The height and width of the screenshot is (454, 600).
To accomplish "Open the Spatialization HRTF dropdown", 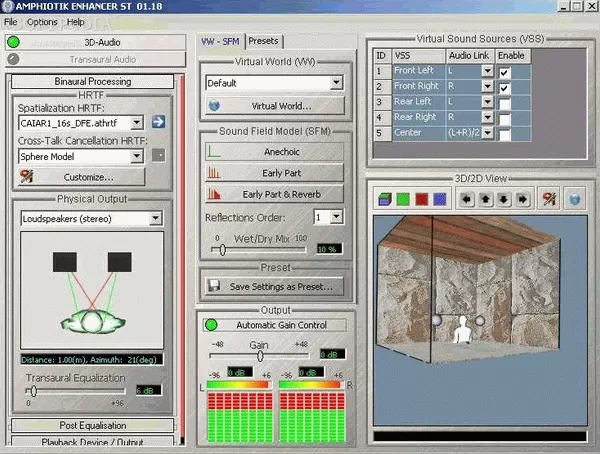I will 137,122.
